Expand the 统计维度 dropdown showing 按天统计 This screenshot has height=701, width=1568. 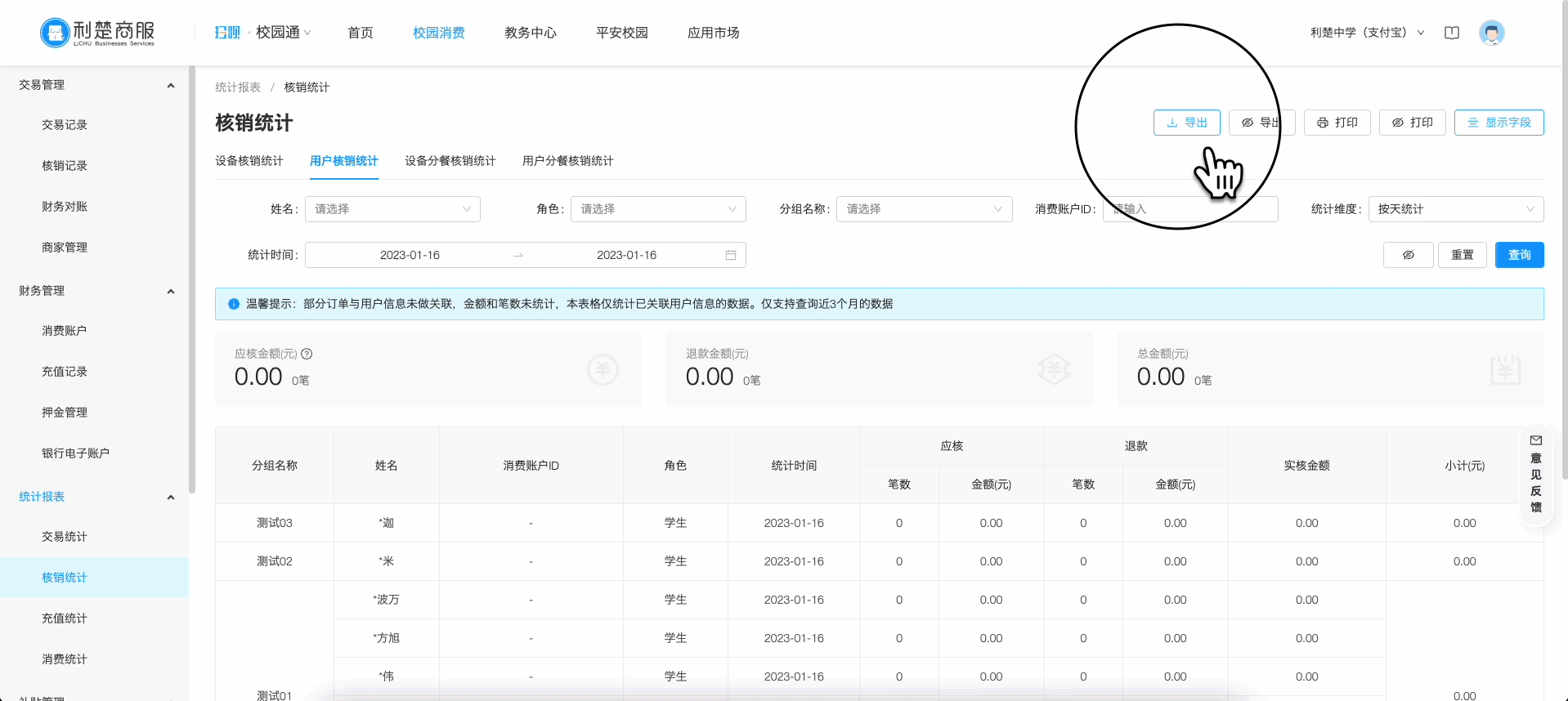tap(1455, 209)
